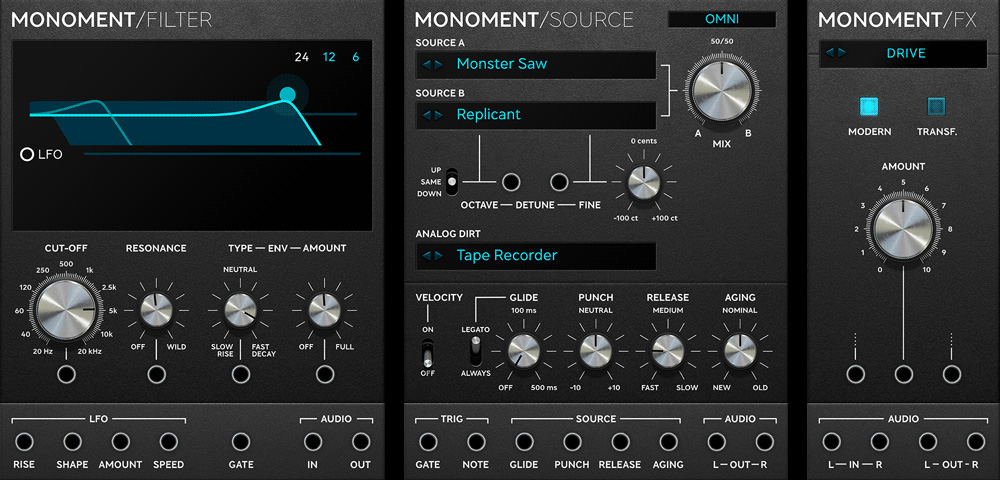Click the Source RELEASE CV jack
Image resolution: width=1000 pixels, height=480 pixels.
[620, 442]
